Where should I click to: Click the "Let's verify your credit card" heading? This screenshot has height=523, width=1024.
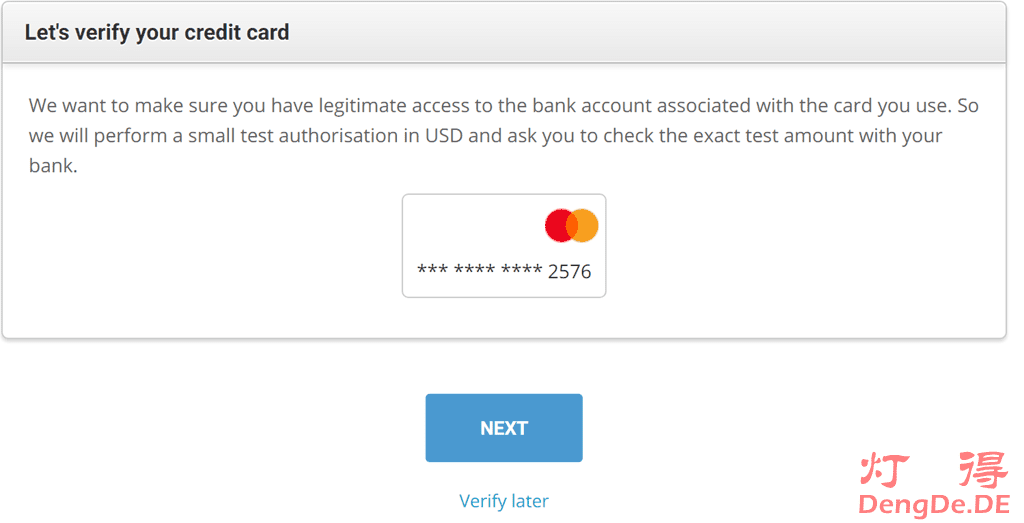click(x=157, y=32)
